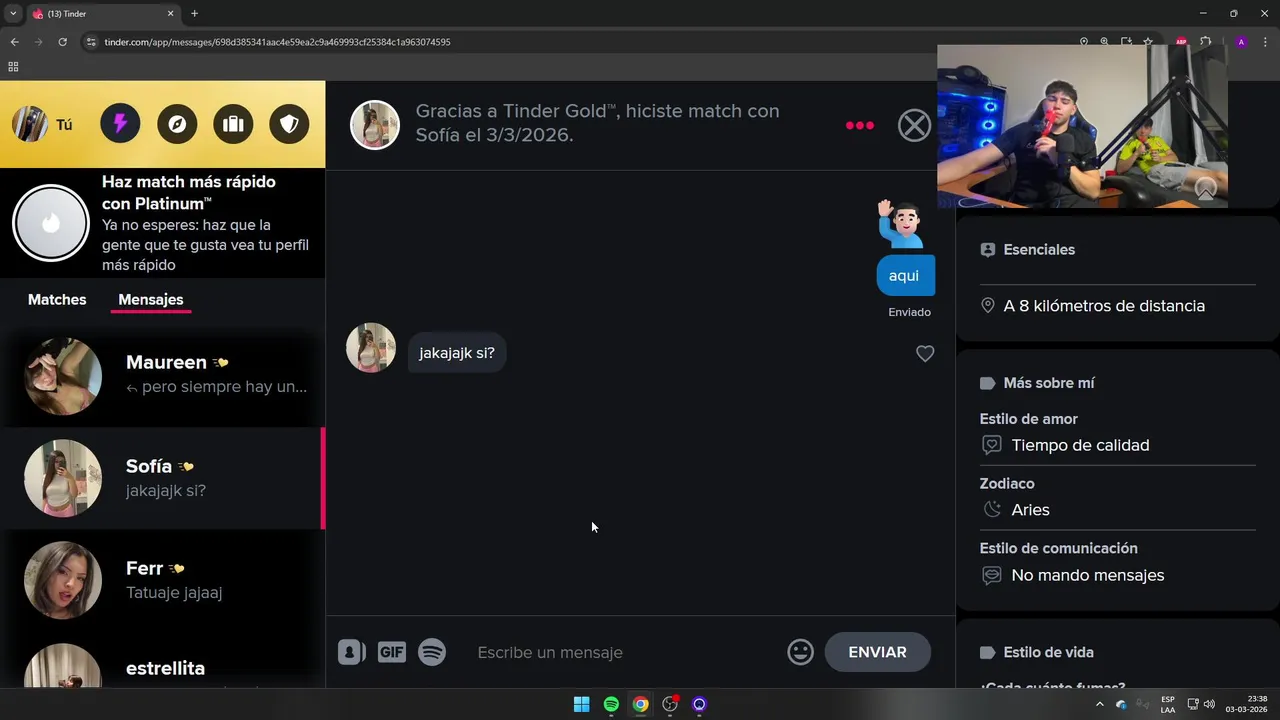Open the GIF picker
The height and width of the screenshot is (720, 1280).
click(392, 652)
